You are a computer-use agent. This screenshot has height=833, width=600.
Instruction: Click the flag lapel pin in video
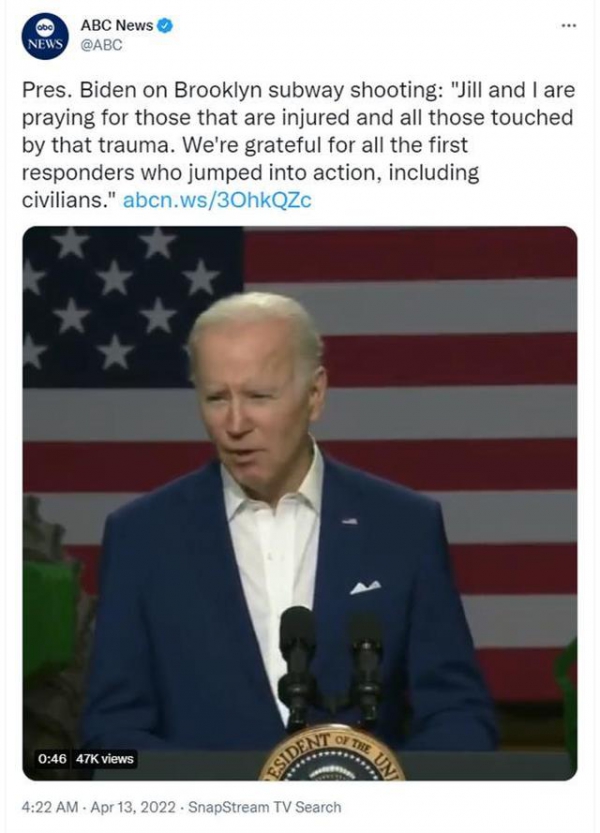coord(349,521)
